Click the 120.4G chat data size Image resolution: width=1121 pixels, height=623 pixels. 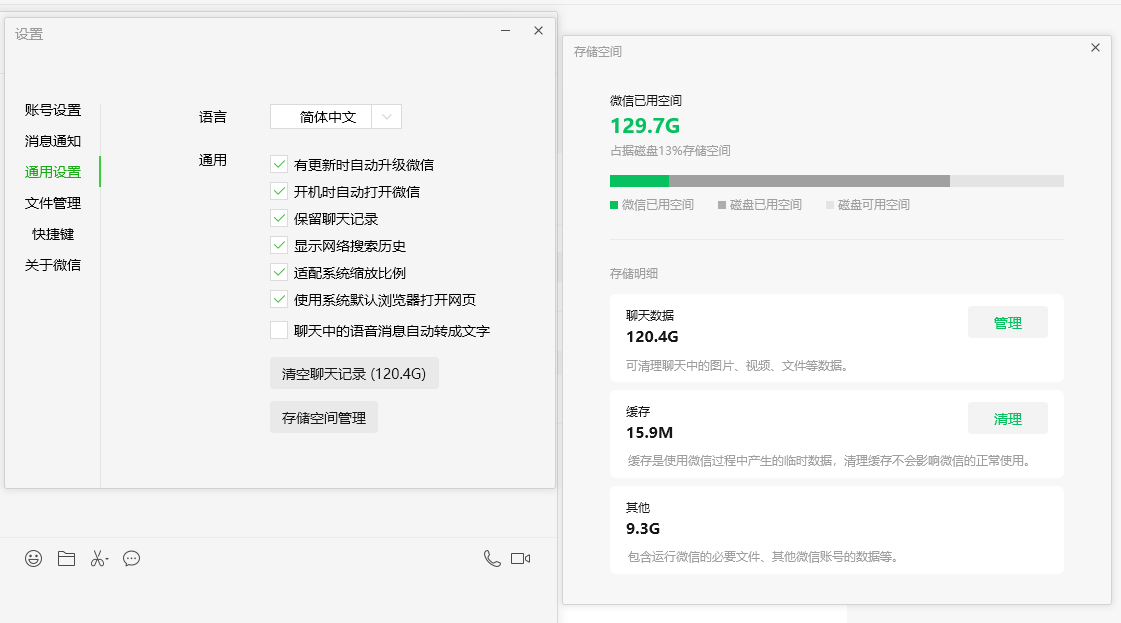pos(652,337)
